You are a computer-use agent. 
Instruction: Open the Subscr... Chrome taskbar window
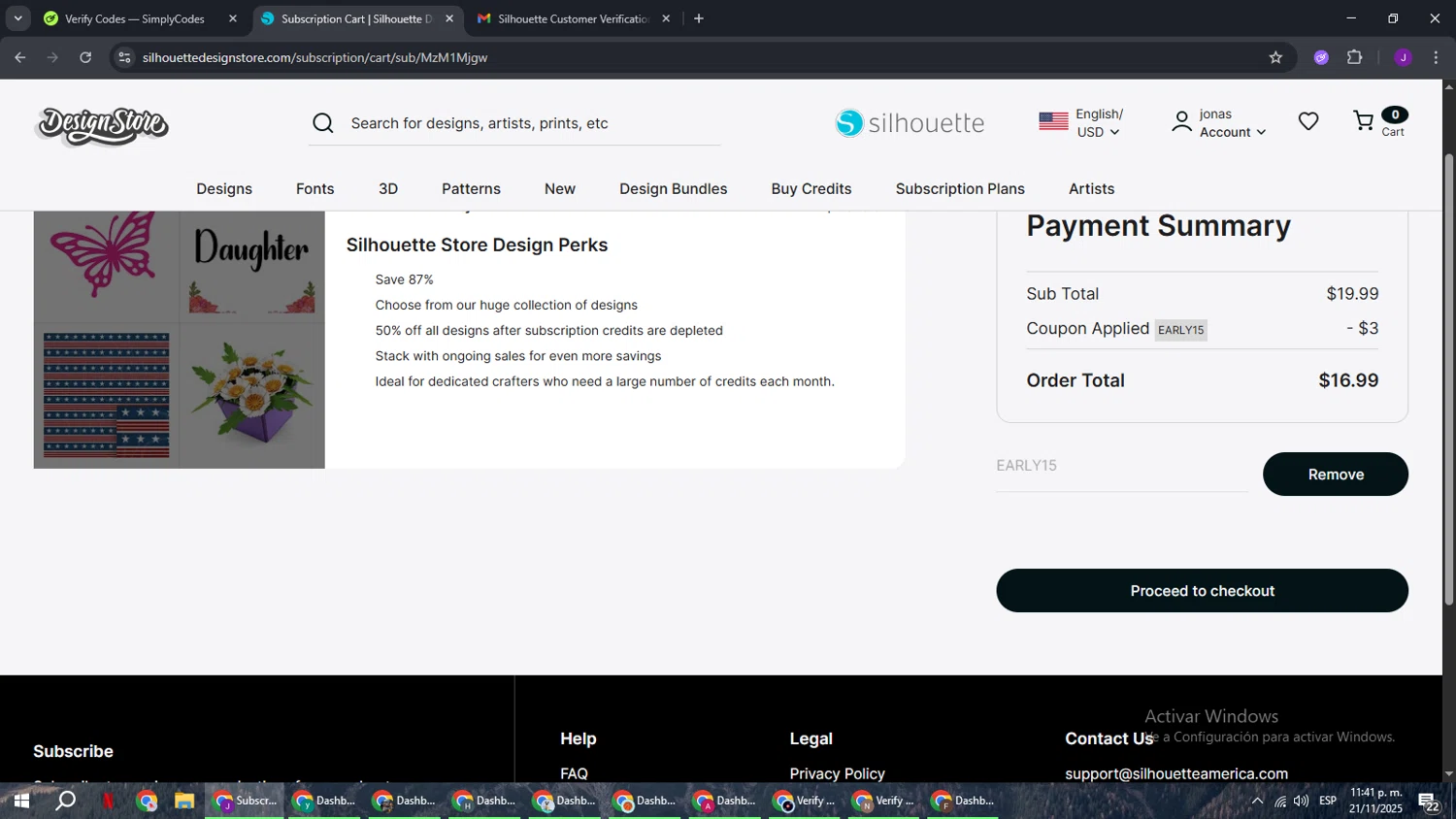click(245, 801)
